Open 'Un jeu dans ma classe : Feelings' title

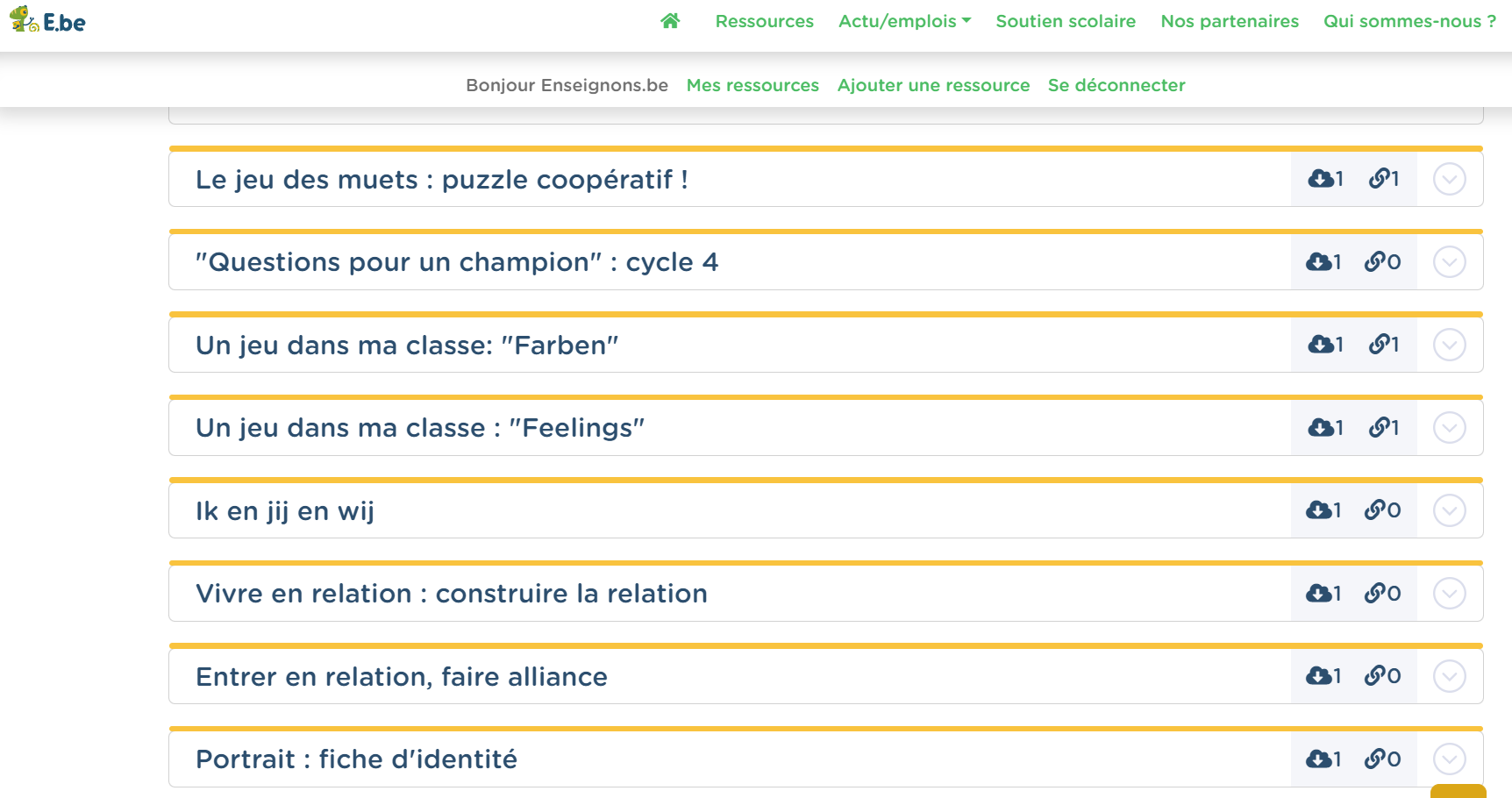[x=419, y=428]
